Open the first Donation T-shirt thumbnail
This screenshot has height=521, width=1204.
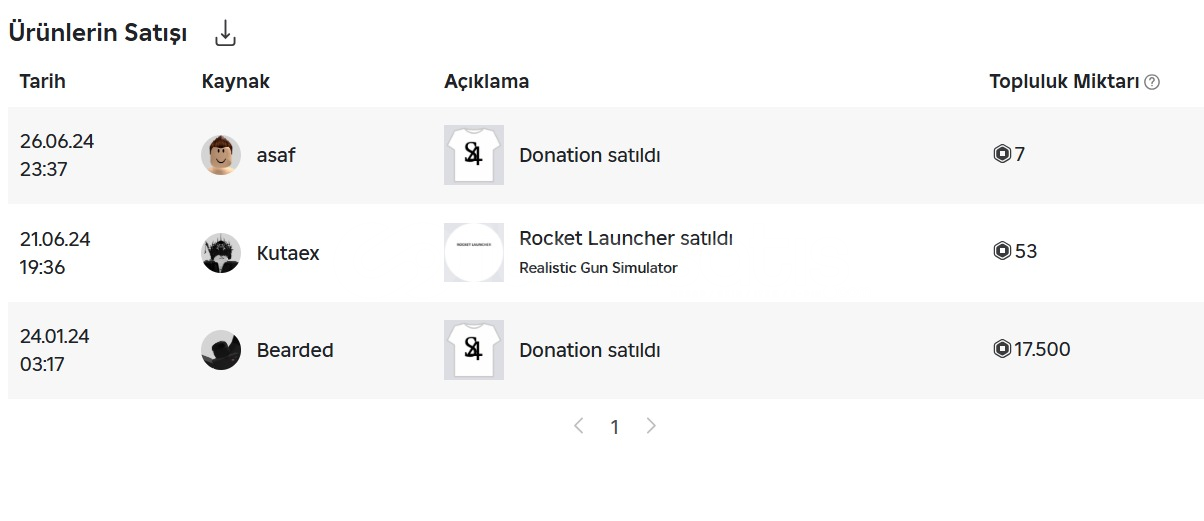click(474, 155)
